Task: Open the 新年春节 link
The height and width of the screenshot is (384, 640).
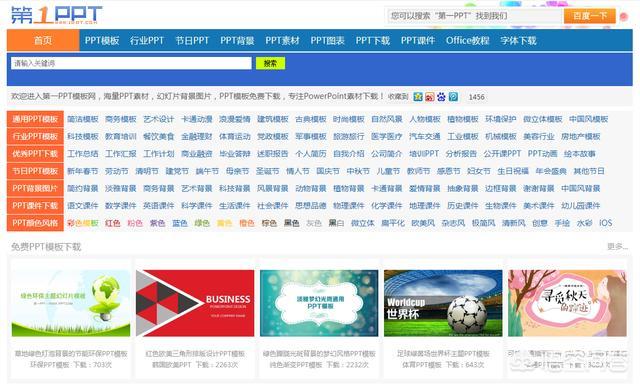Action: click(x=83, y=171)
